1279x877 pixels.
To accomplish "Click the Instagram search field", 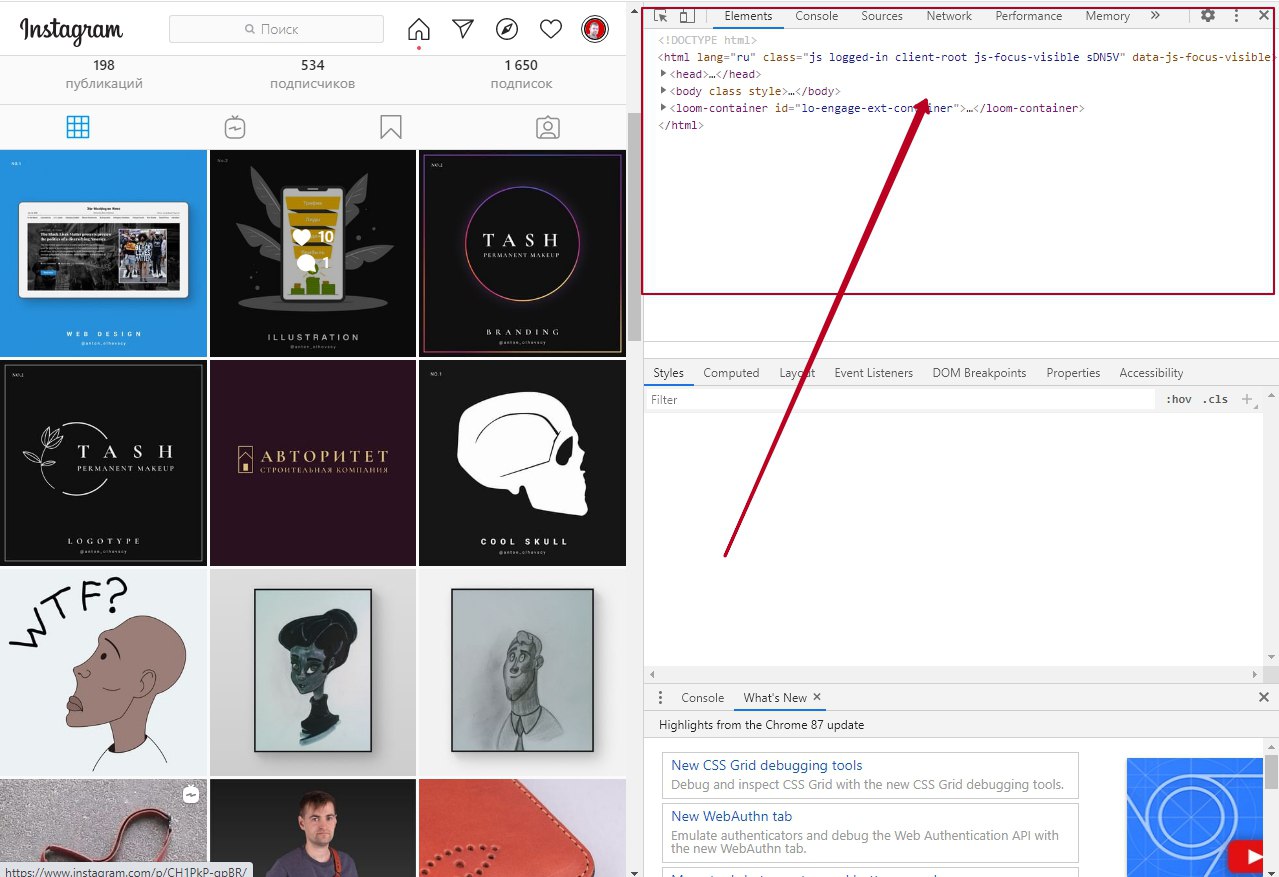I will tap(277, 29).
